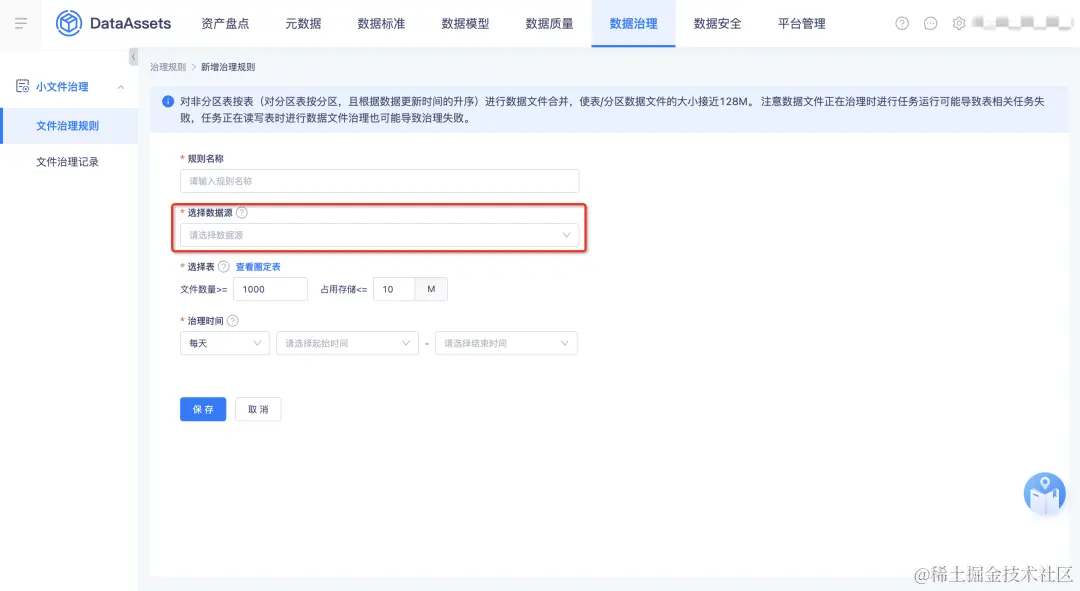Click the 取消 button
Image resolution: width=1080 pixels, height=591 pixels.
pyautogui.click(x=258, y=409)
